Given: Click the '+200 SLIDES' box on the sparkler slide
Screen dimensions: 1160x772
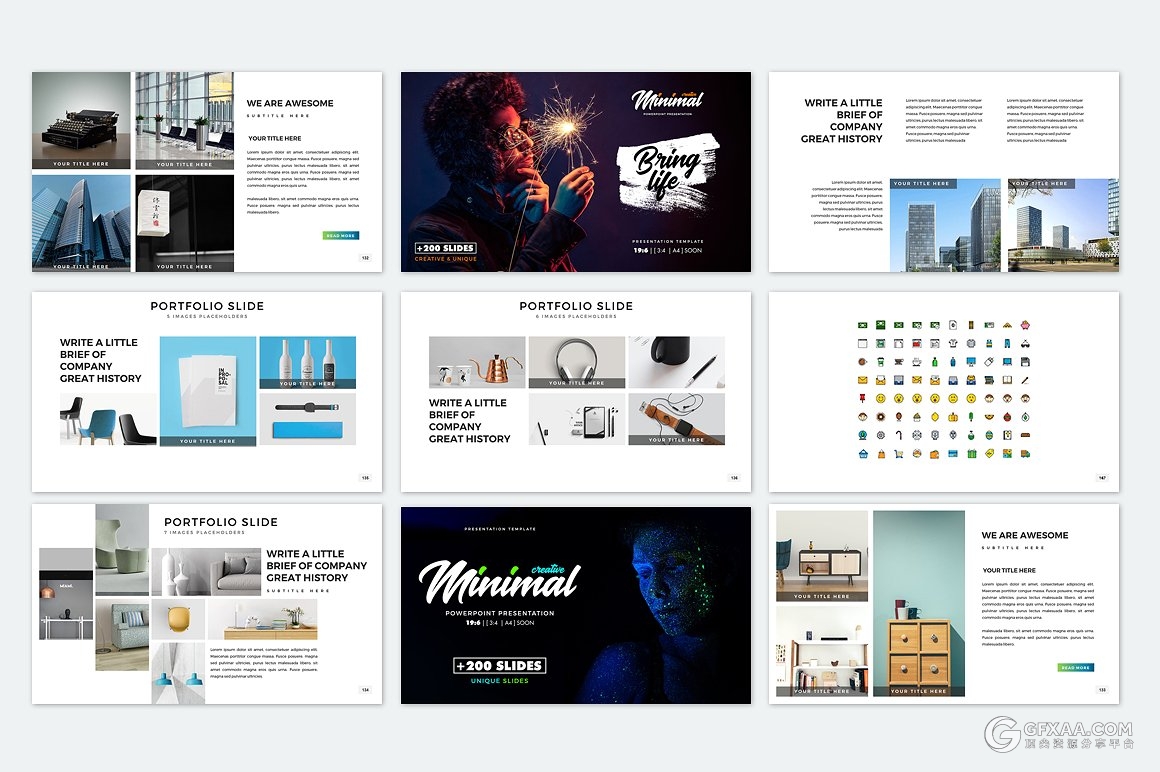Looking at the screenshot, I should coord(445,248).
